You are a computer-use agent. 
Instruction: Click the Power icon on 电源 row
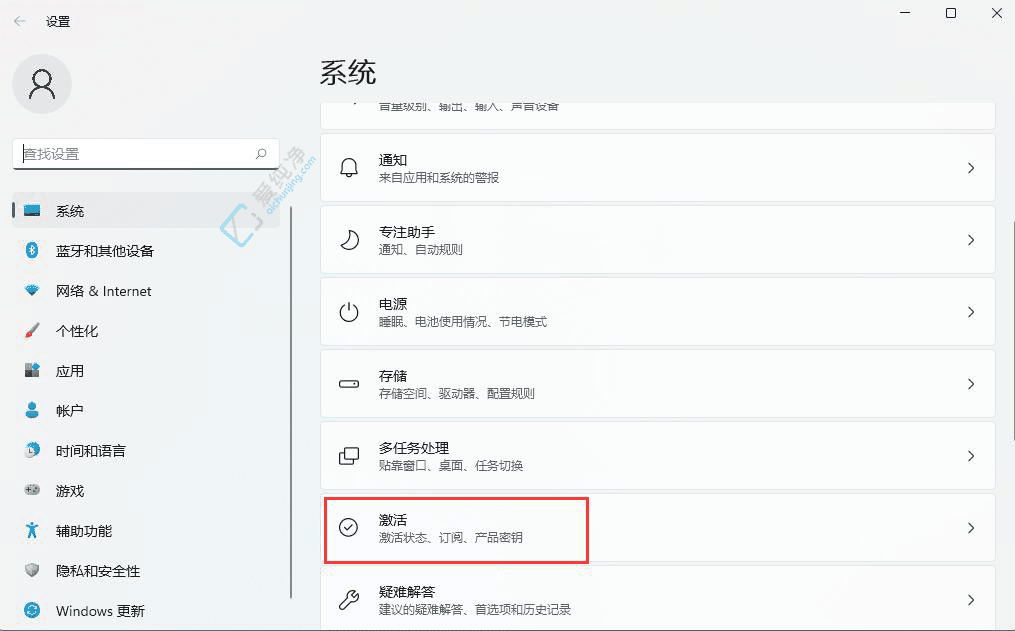(348, 311)
